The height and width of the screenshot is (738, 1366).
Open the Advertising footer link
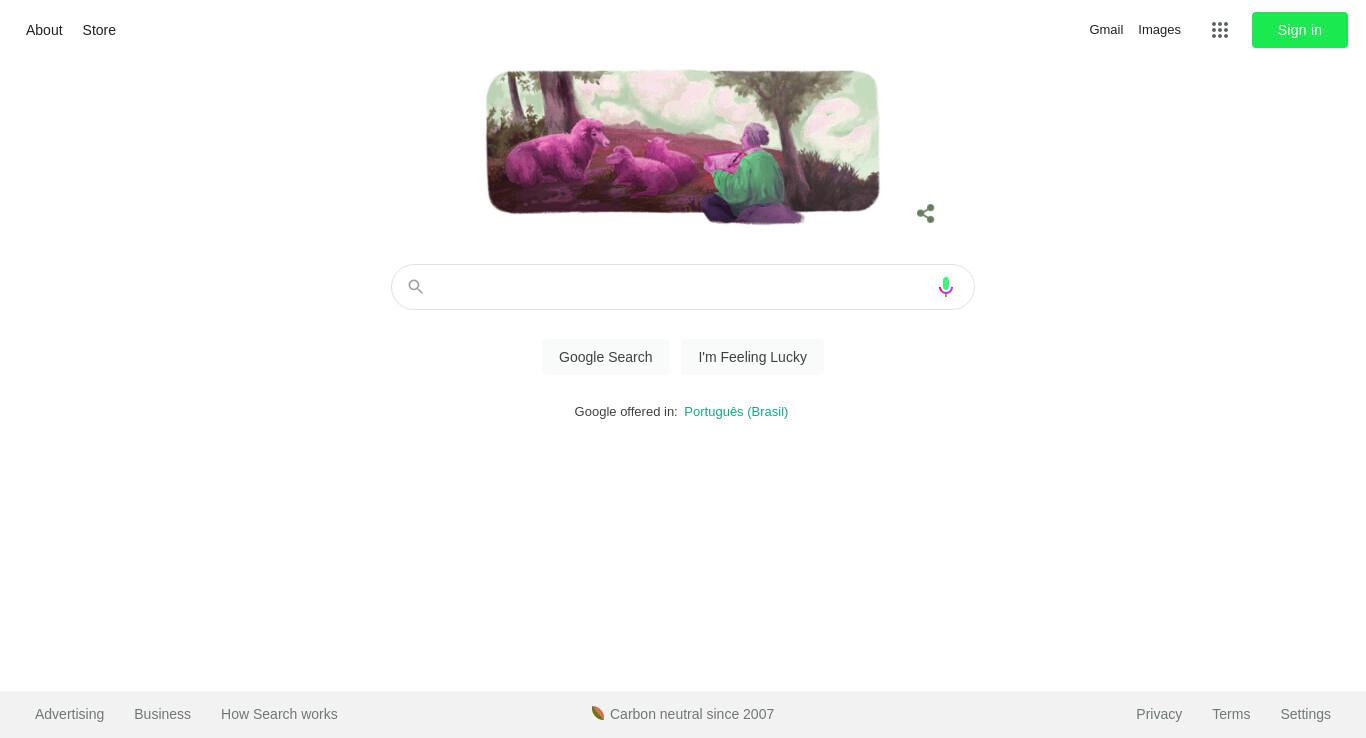click(x=69, y=714)
